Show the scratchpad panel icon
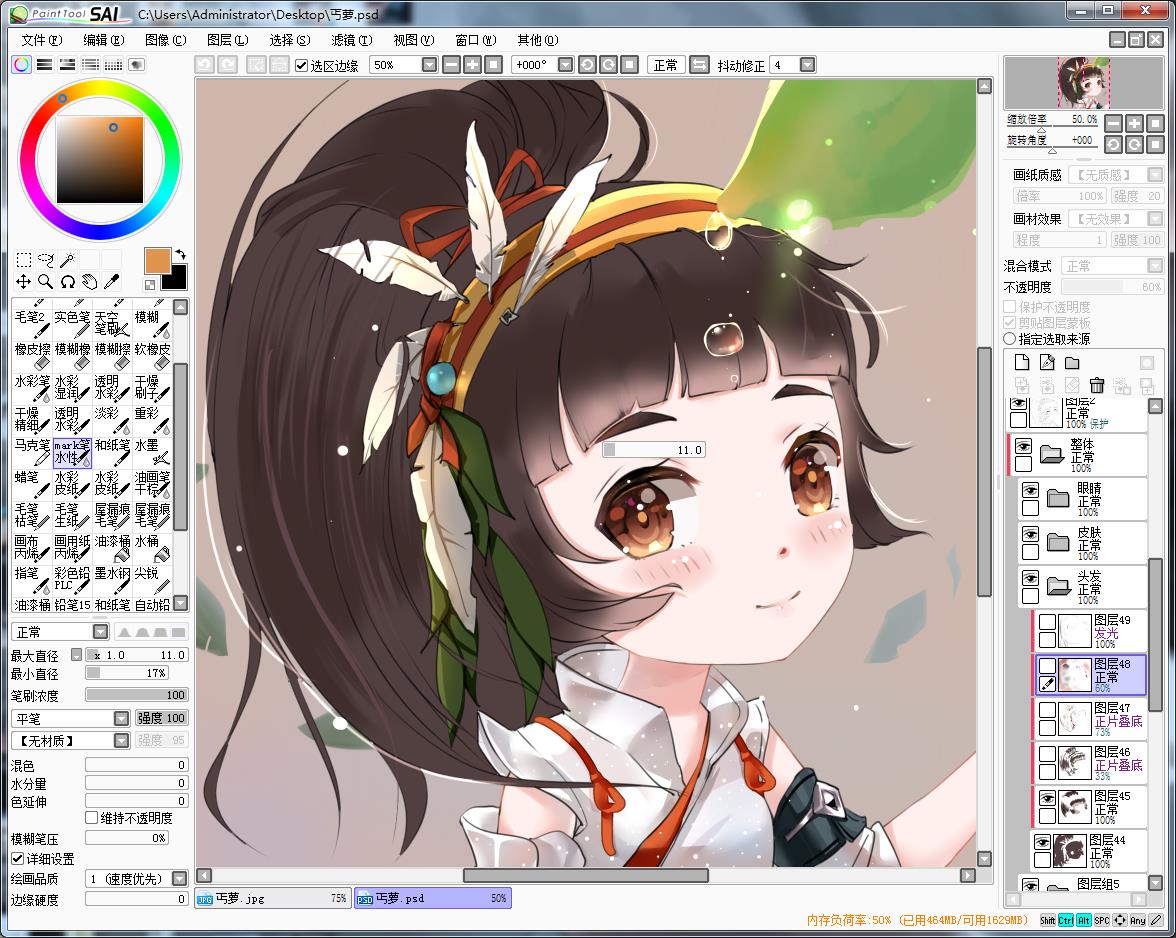Screen dimensions: 1176x938 (x=136, y=64)
